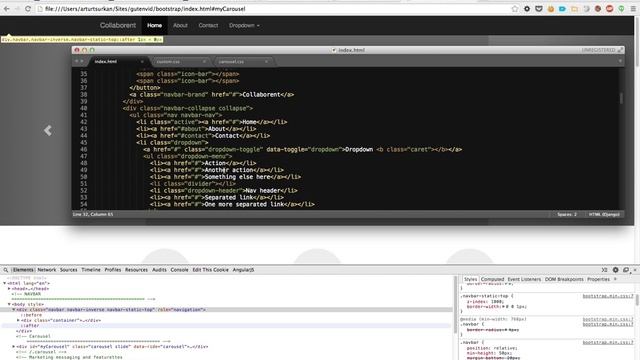Go forward in the browser
The width and height of the screenshot is (640, 360).
click(x=17, y=9)
